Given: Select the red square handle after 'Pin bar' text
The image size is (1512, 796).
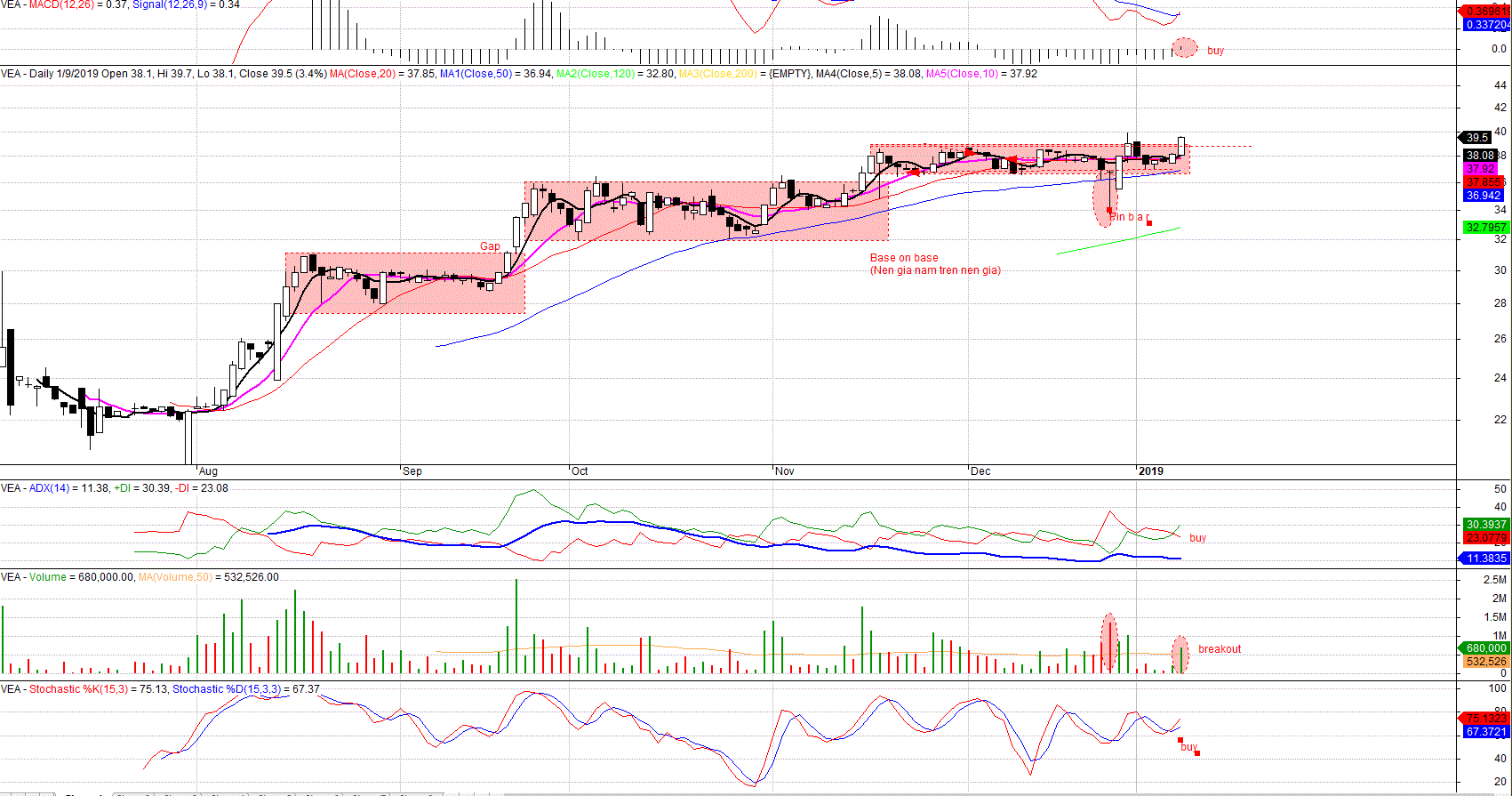Looking at the screenshot, I should 1148,222.
